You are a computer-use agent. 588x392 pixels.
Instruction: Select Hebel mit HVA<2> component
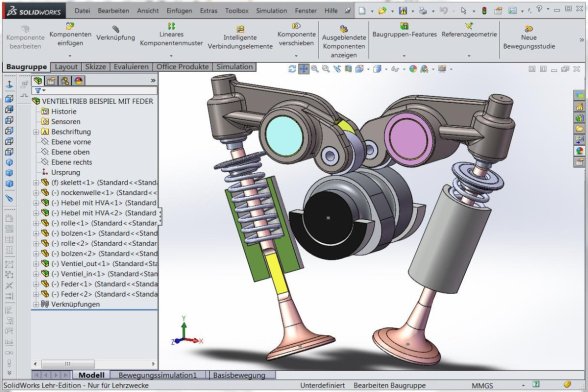pyautogui.click(x=104, y=213)
